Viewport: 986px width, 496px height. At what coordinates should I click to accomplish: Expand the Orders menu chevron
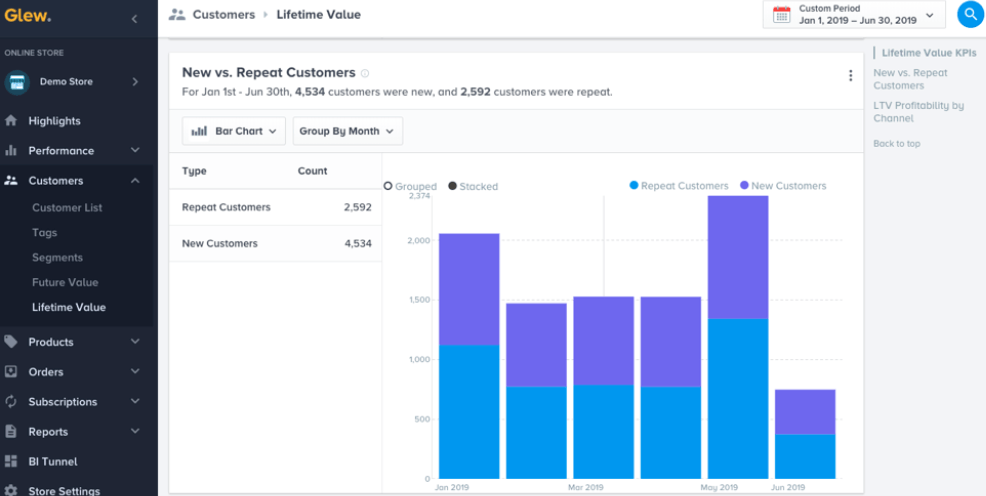pos(135,372)
